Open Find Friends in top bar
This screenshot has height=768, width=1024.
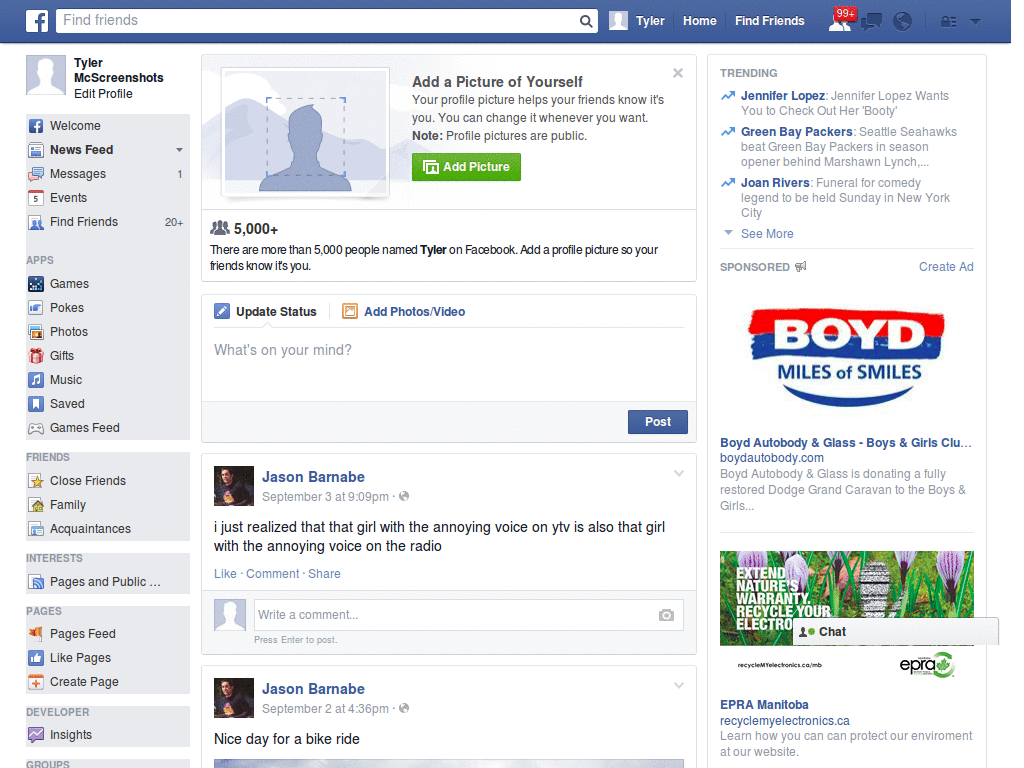(x=769, y=21)
